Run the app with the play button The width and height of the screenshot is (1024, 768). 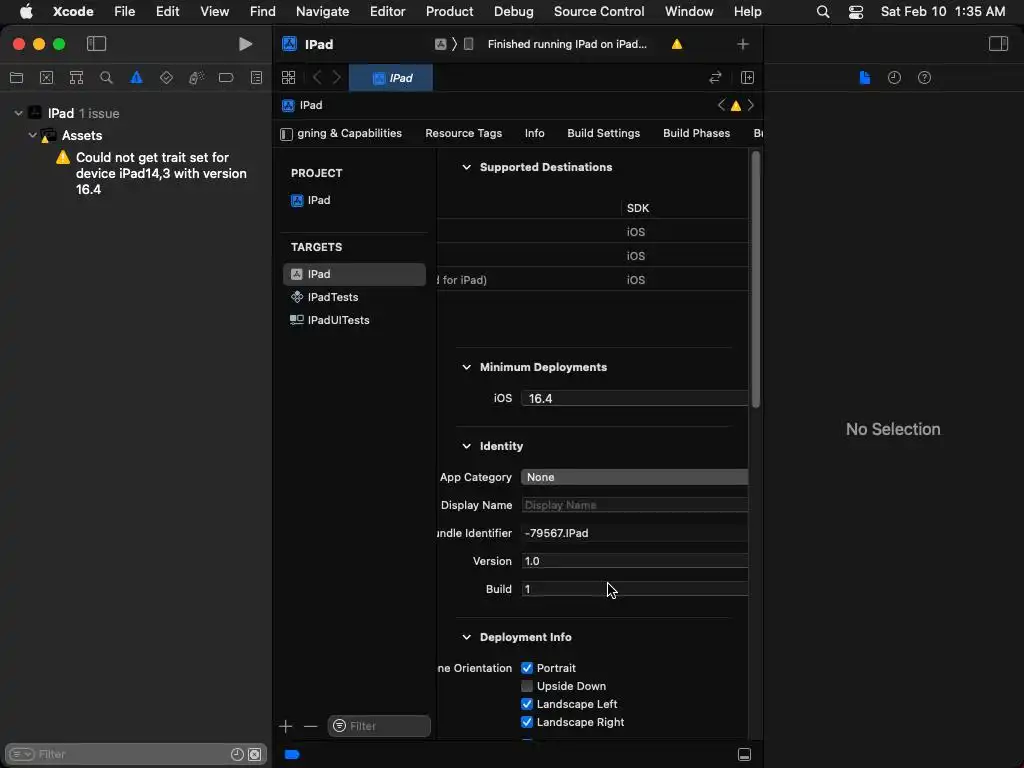(245, 44)
